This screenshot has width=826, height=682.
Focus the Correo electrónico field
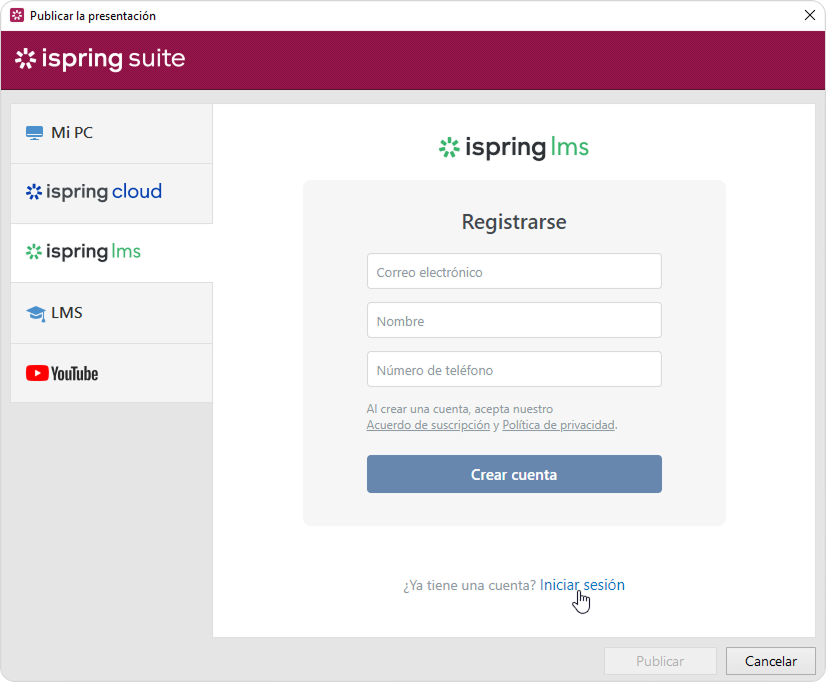514,271
